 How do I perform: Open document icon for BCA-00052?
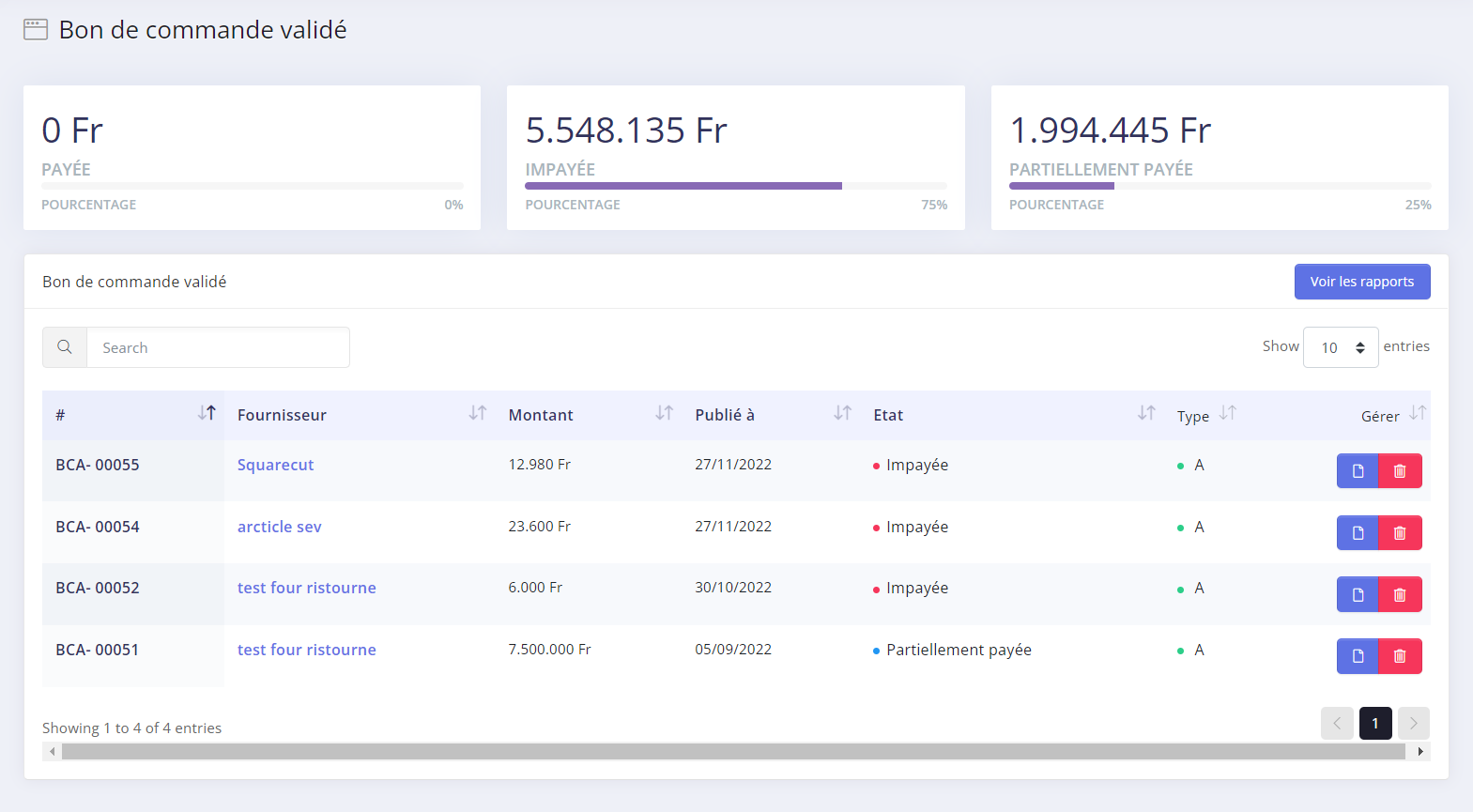coord(1358,594)
